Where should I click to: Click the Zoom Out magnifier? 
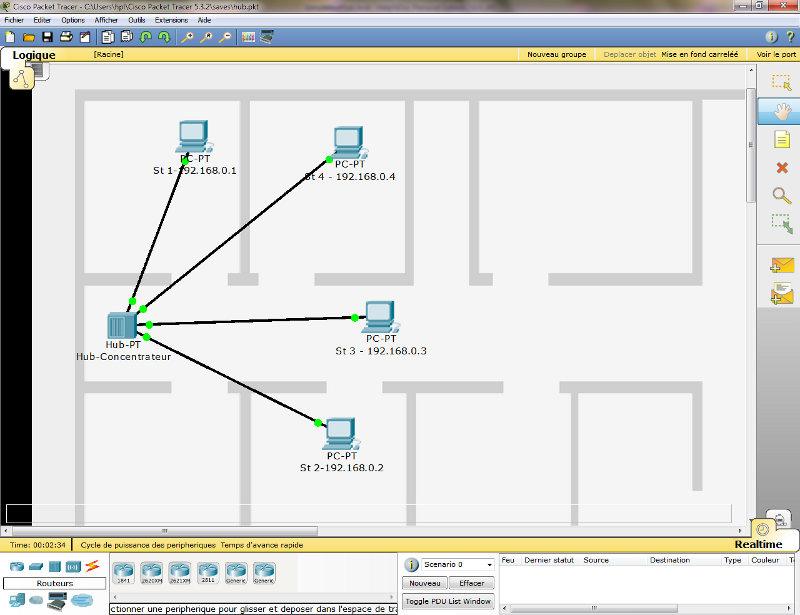tap(225, 37)
